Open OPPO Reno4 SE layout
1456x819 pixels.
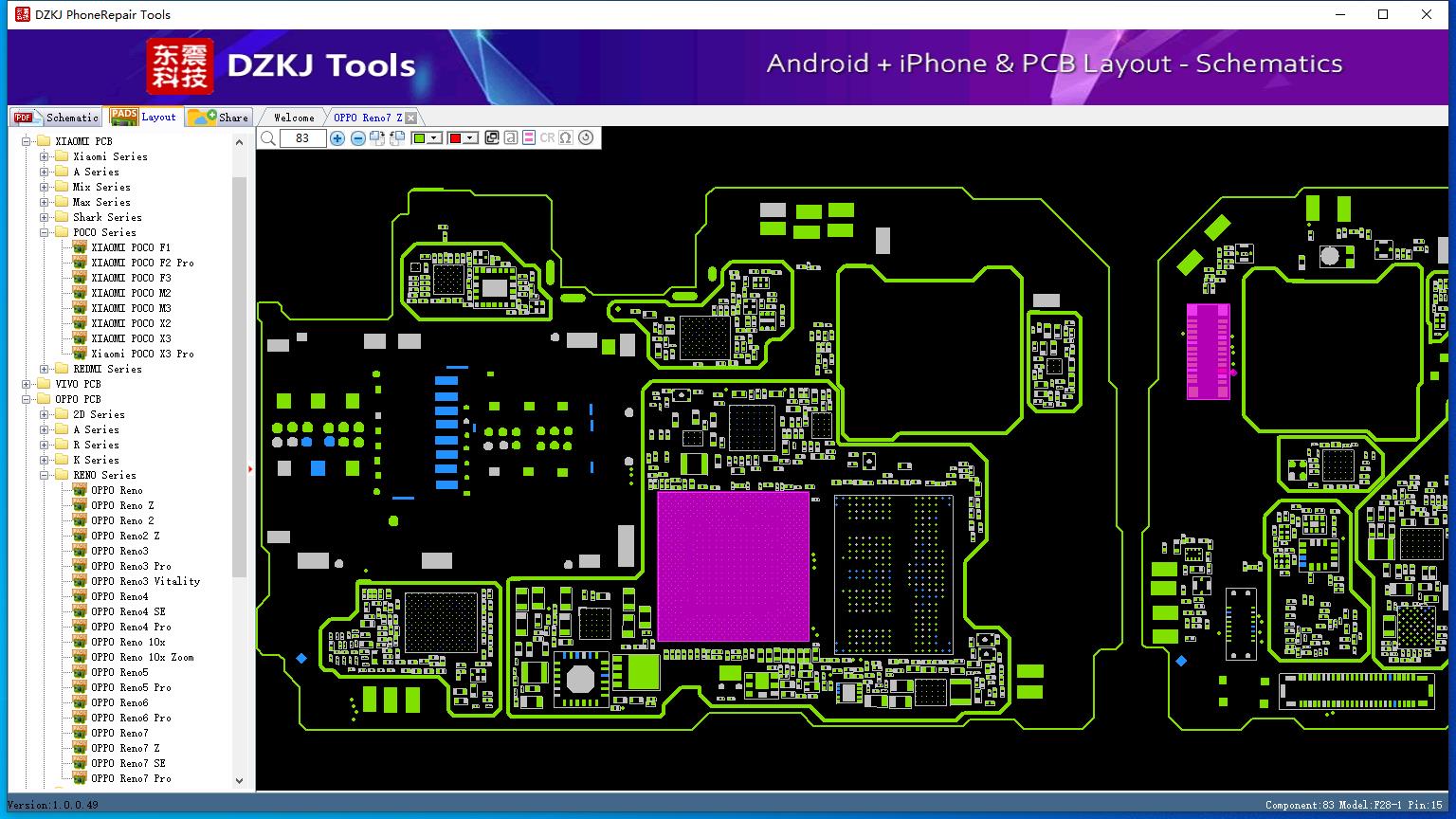pyautogui.click(x=128, y=611)
